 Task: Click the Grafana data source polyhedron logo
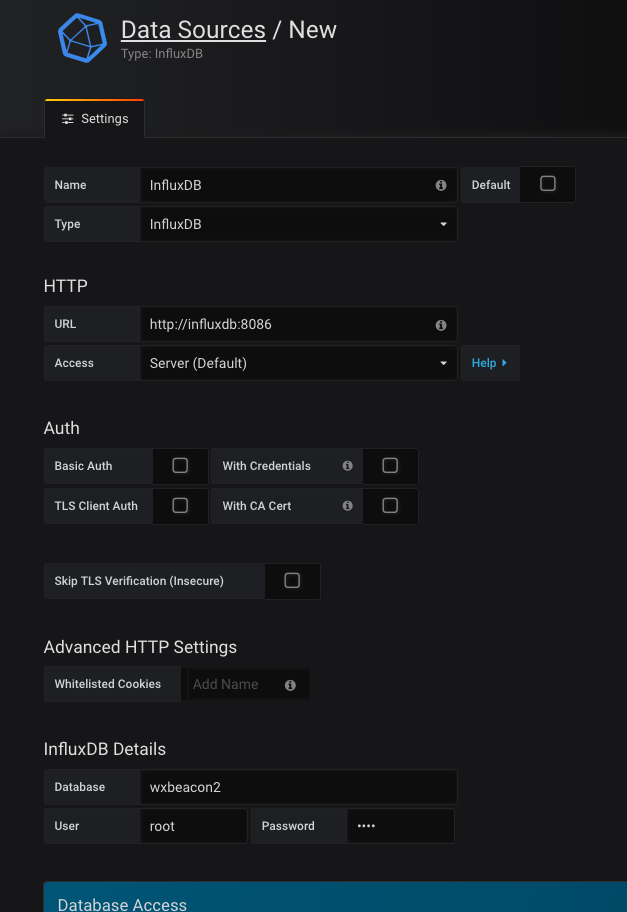click(83, 39)
